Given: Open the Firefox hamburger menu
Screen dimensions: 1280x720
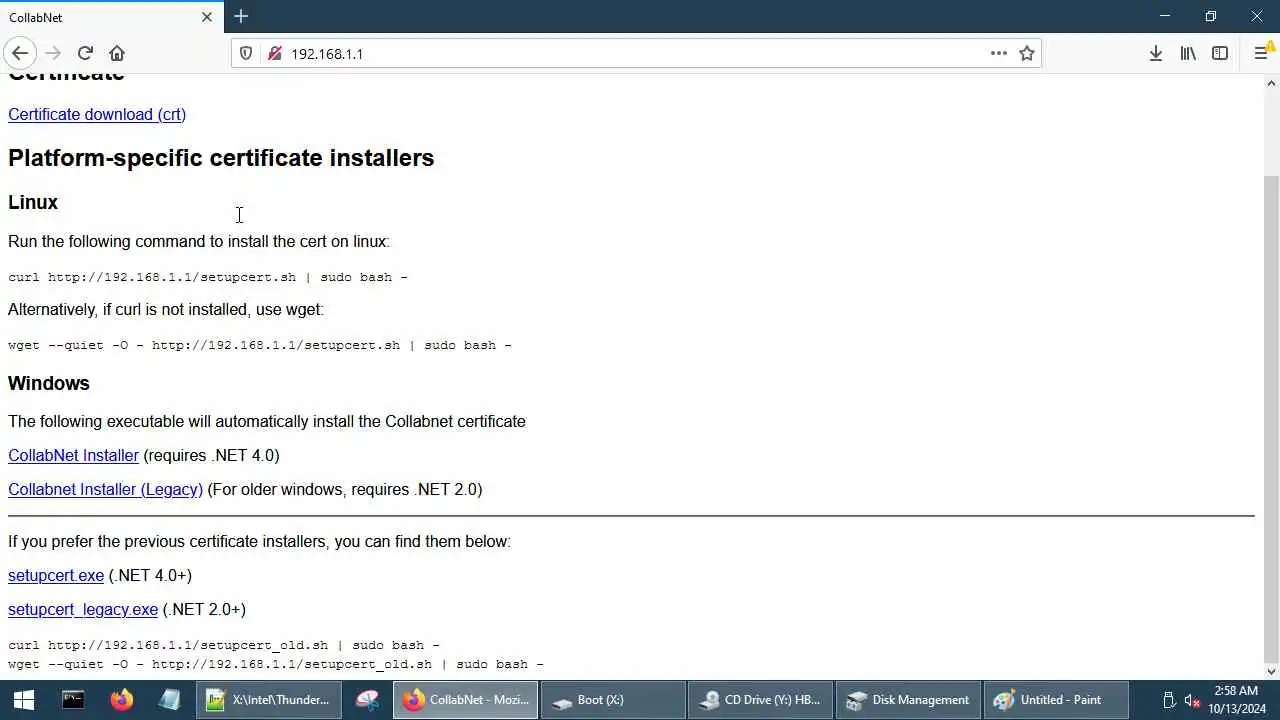Looking at the screenshot, I should (x=1262, y=53).
